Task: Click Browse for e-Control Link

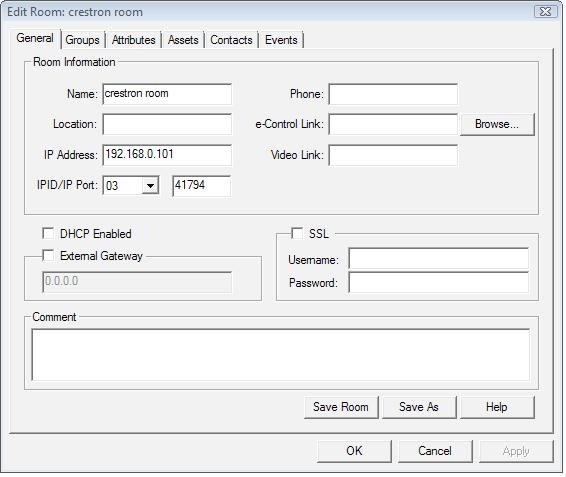Action: click(497, 124)
